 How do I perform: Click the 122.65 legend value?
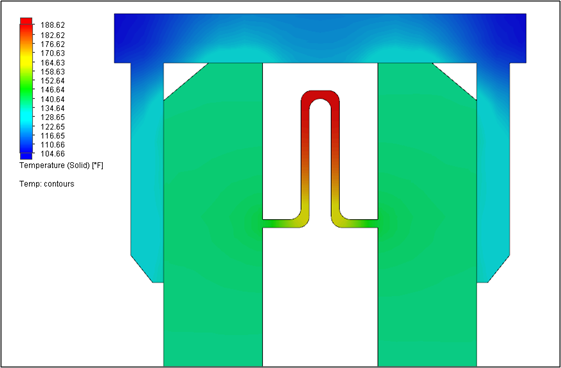point(53,127)
